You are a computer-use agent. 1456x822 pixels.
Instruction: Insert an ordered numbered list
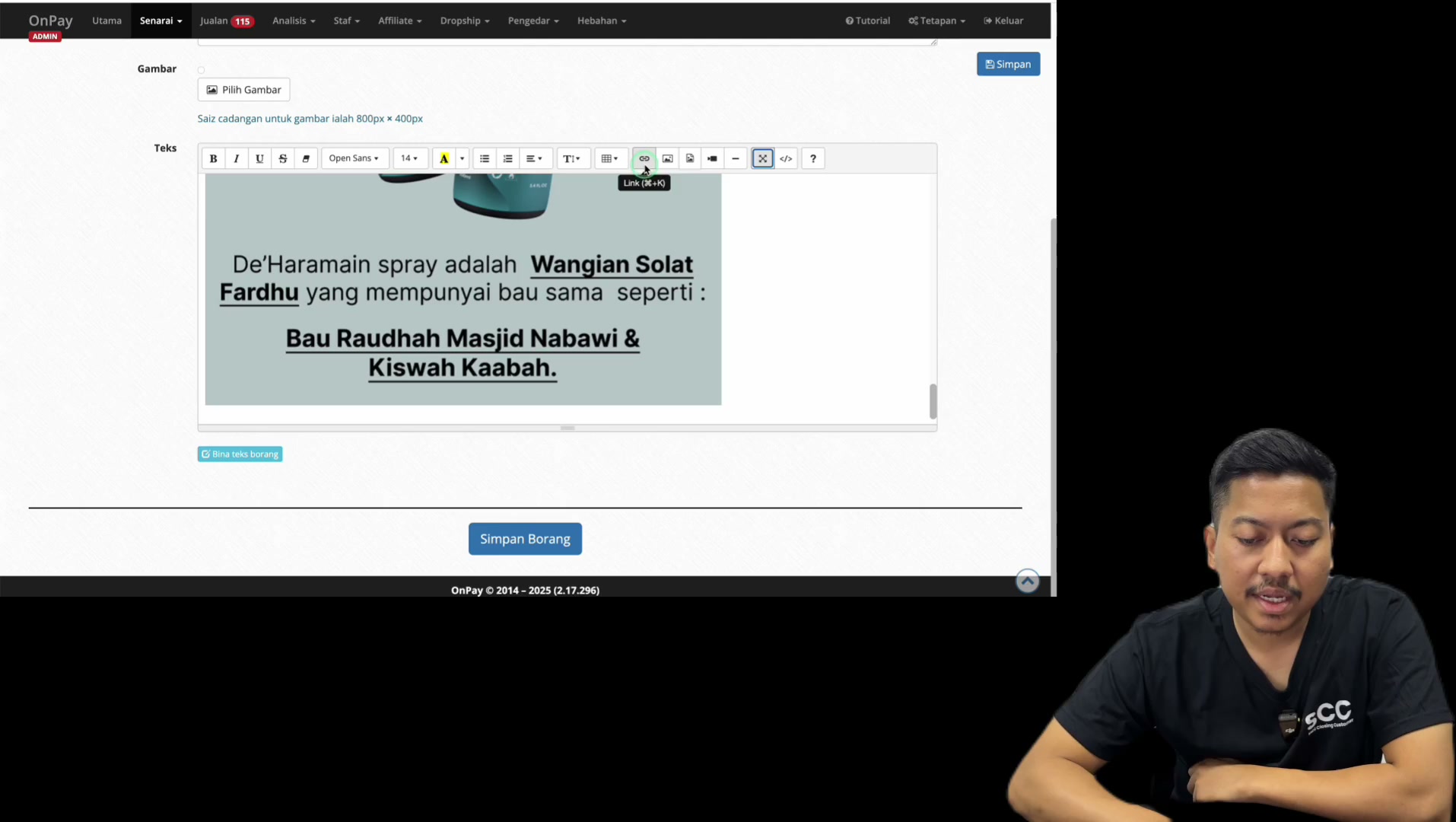pos(508,158)
